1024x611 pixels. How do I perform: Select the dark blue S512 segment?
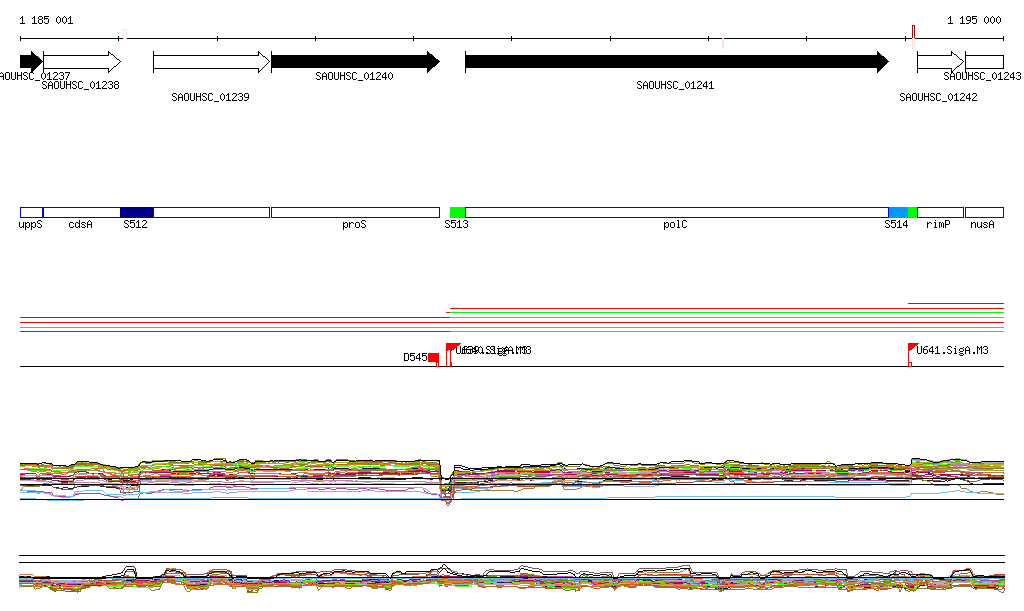(137, 212)
